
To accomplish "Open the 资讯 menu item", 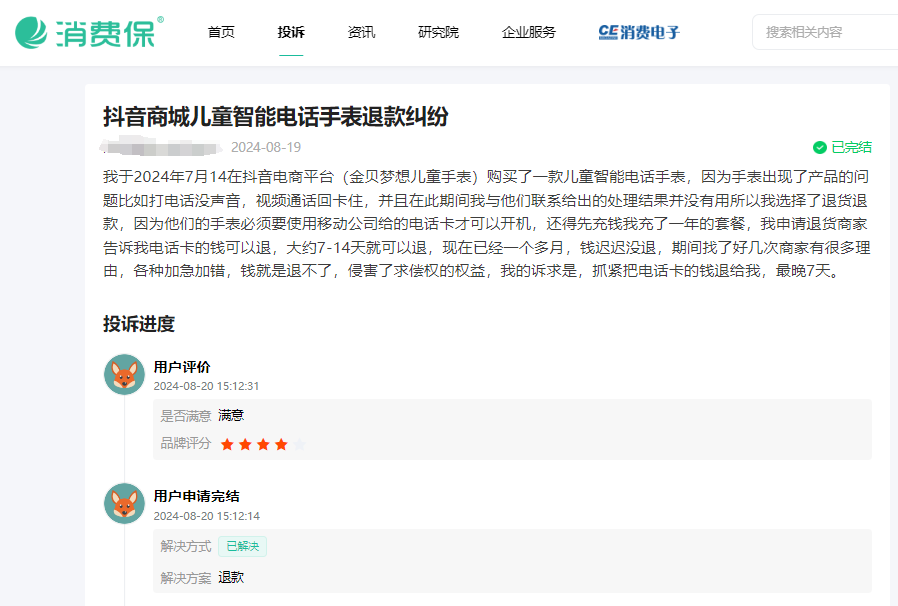I will 361,32.
